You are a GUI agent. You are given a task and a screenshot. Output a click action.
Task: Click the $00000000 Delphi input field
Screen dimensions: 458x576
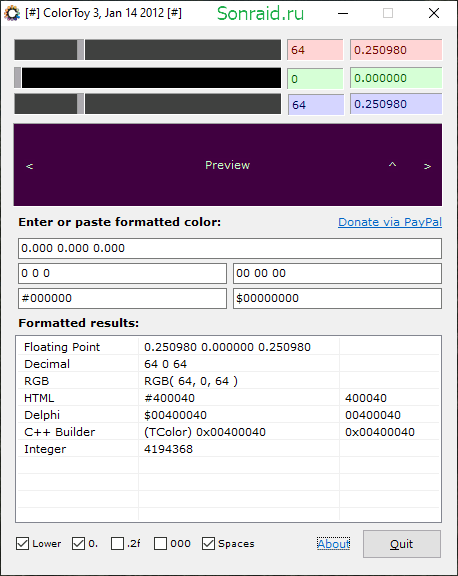click(x=337, y=298)
